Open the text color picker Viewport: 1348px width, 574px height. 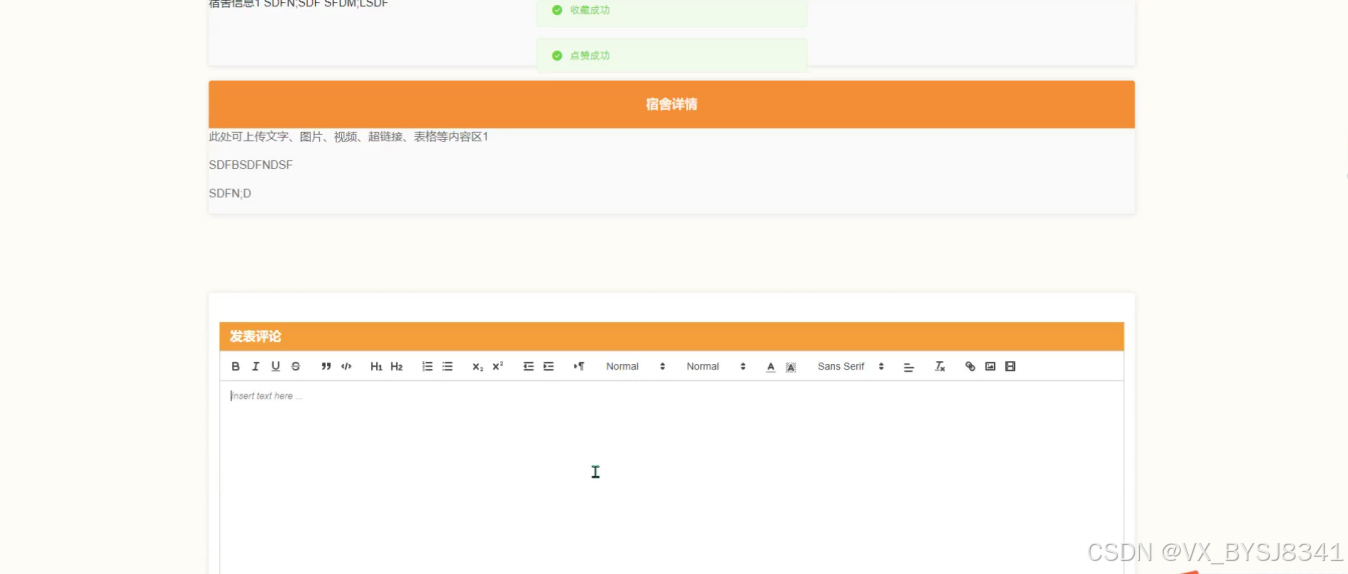coord(771,367)
